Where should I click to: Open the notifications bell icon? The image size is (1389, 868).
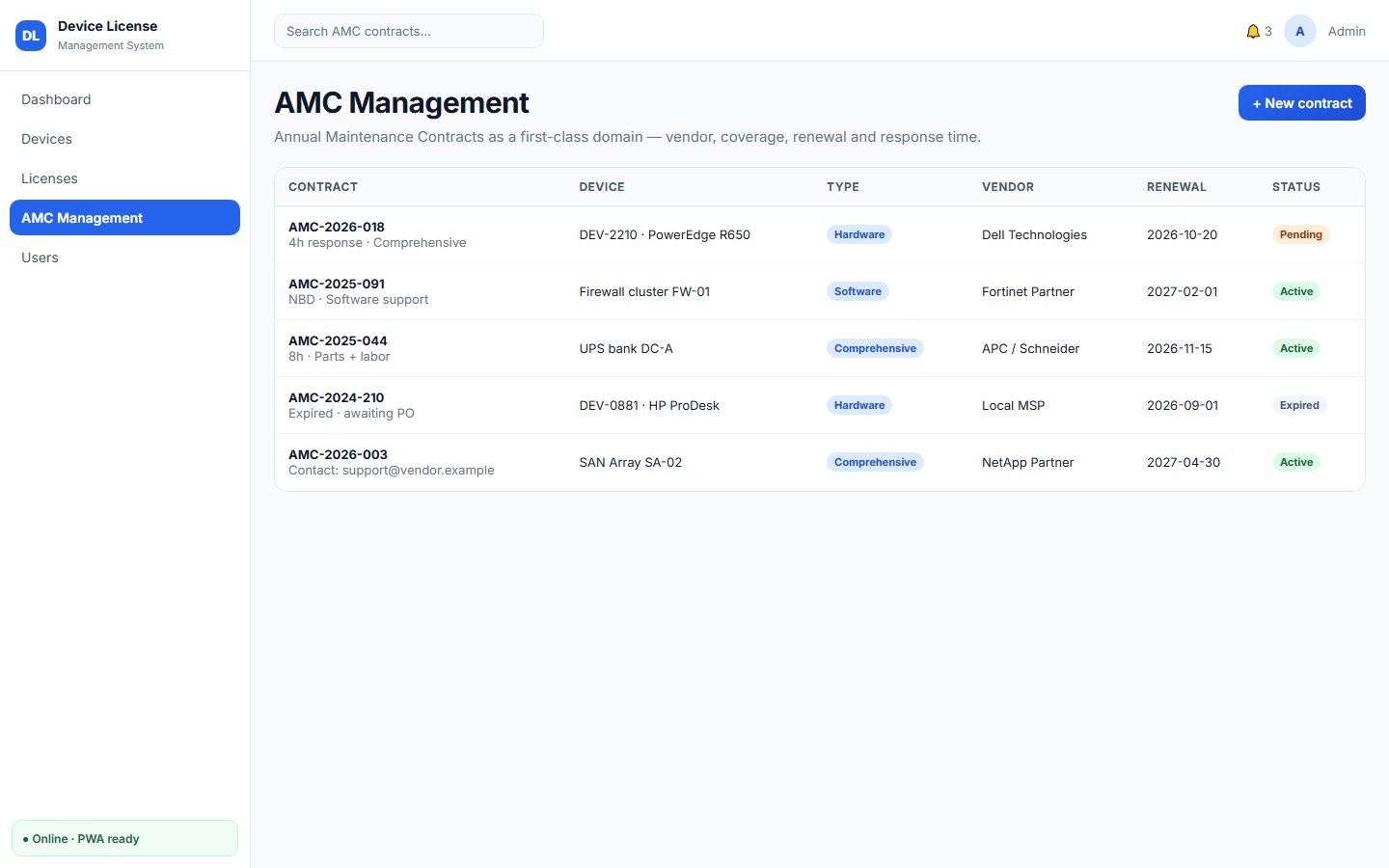click(x=1253, y=32)
